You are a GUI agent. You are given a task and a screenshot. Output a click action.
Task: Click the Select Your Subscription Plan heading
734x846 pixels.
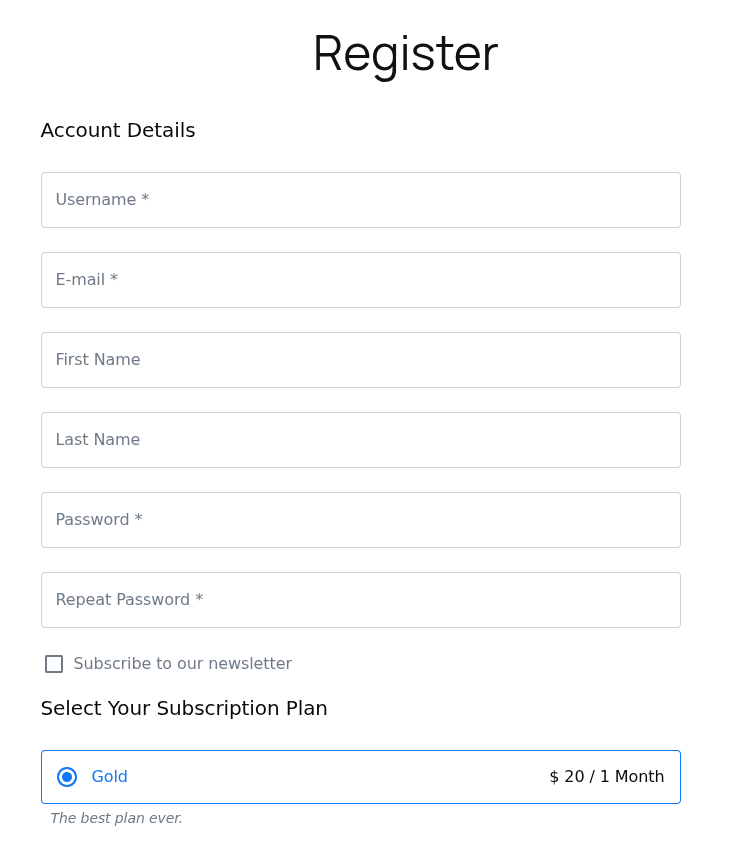184,708
